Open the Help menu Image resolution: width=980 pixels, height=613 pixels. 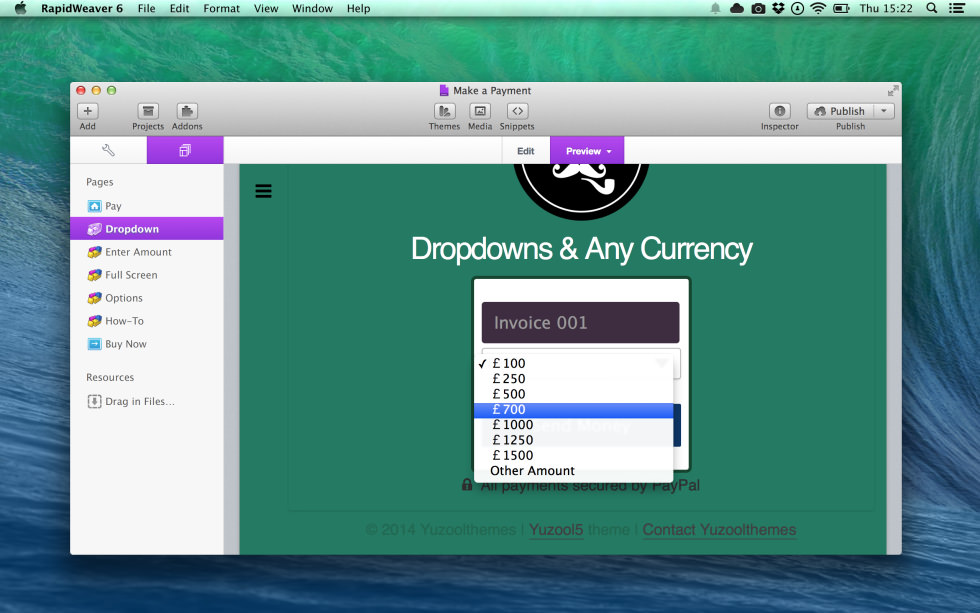pos(359,8)
